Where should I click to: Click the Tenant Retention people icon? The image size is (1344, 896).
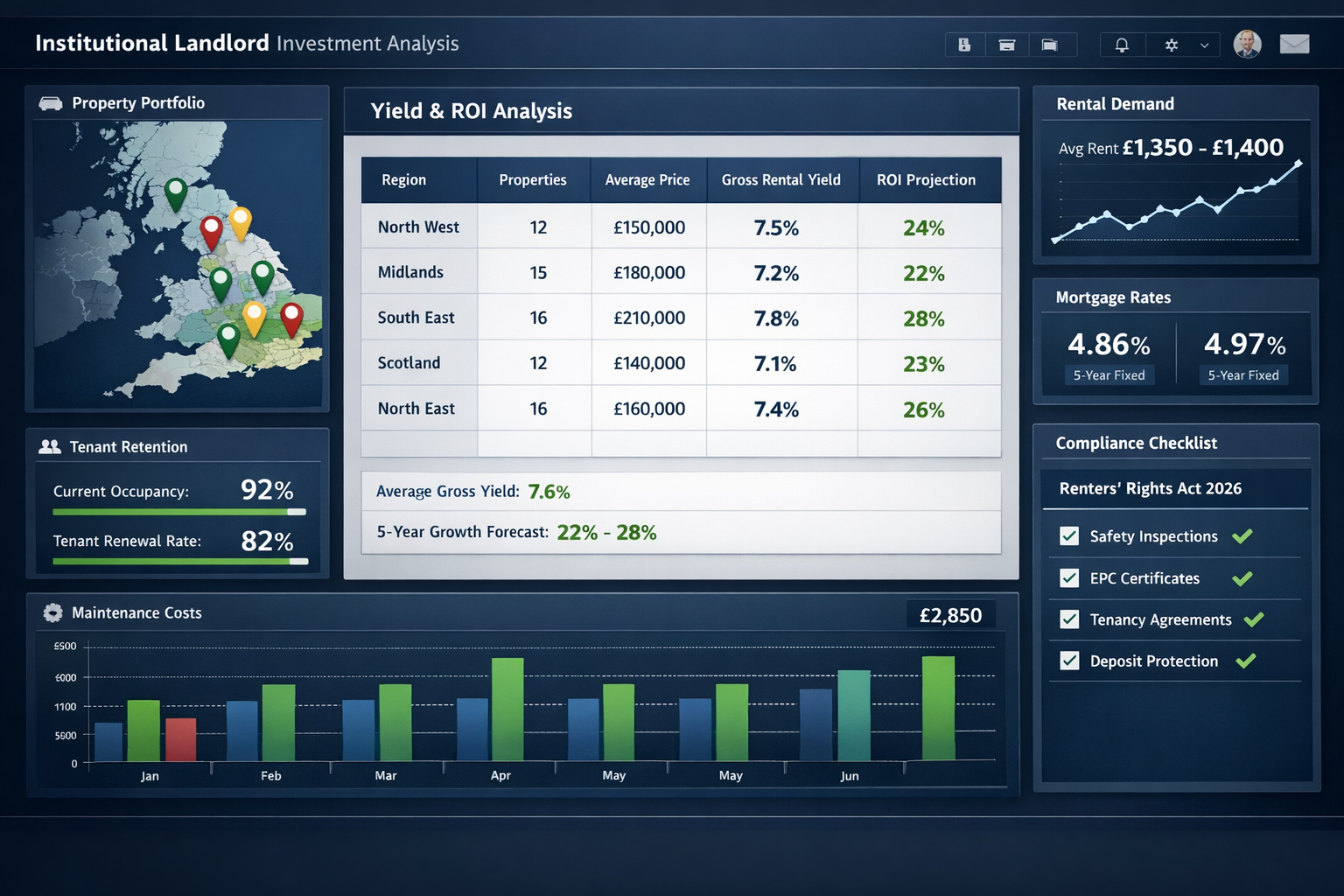(48, 446)
